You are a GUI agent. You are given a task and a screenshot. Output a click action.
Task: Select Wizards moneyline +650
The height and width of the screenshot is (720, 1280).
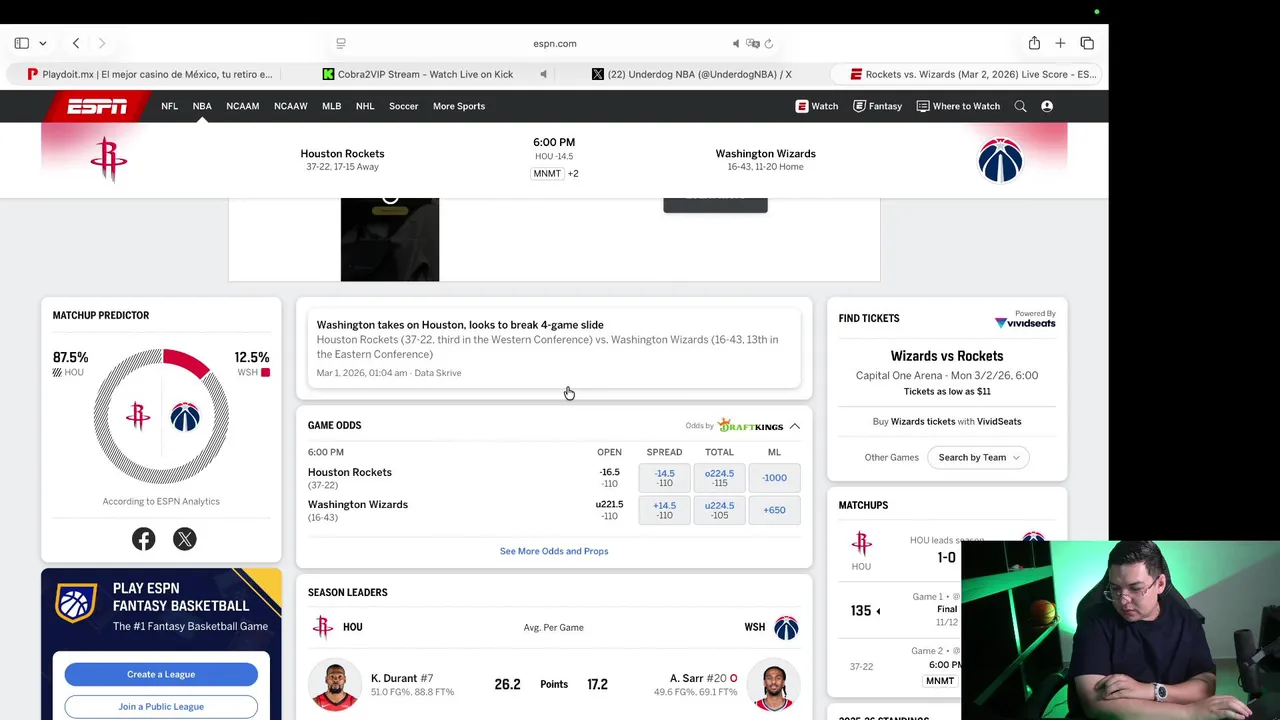click(774, 510)
